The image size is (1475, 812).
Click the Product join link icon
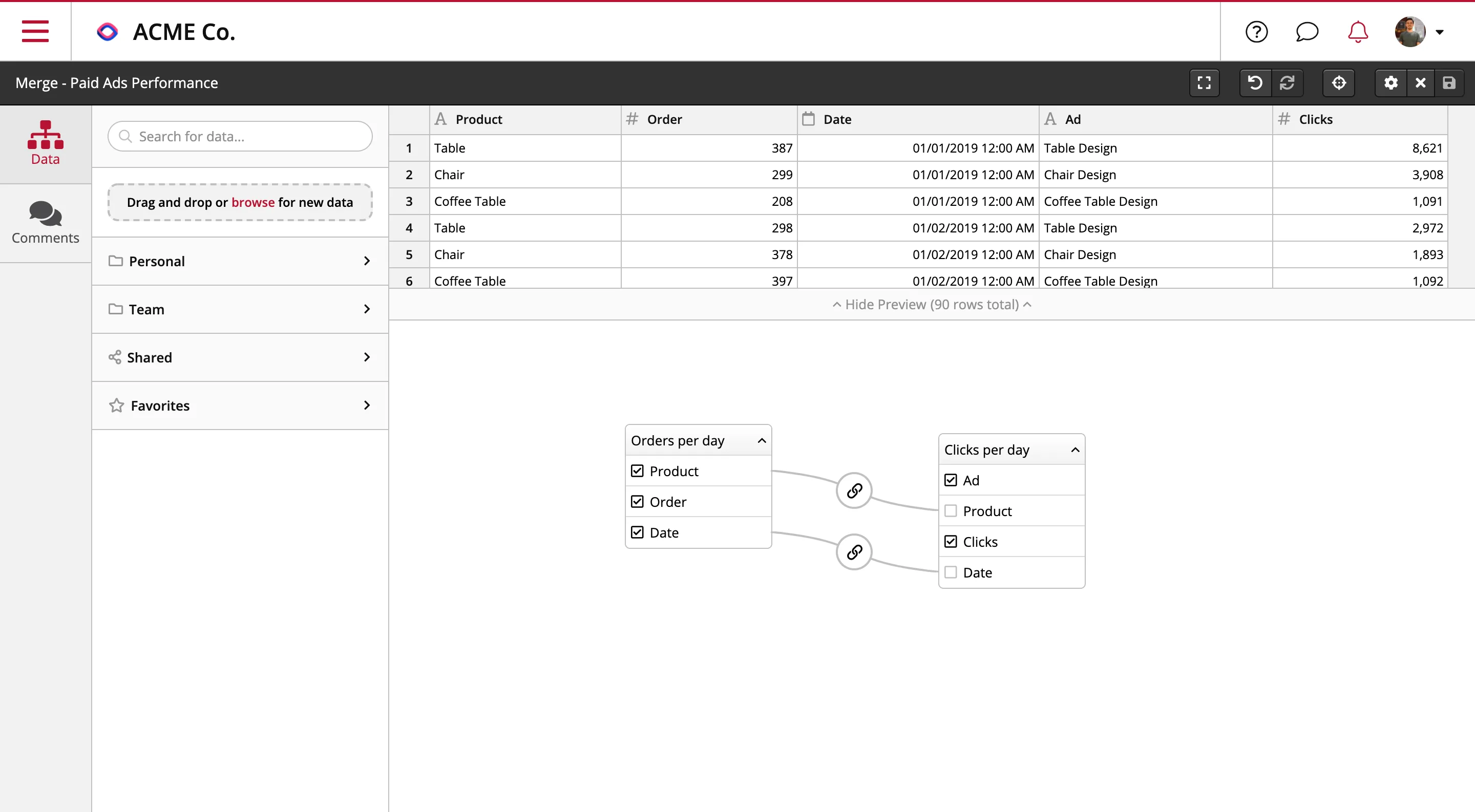(x=854, y=490)
